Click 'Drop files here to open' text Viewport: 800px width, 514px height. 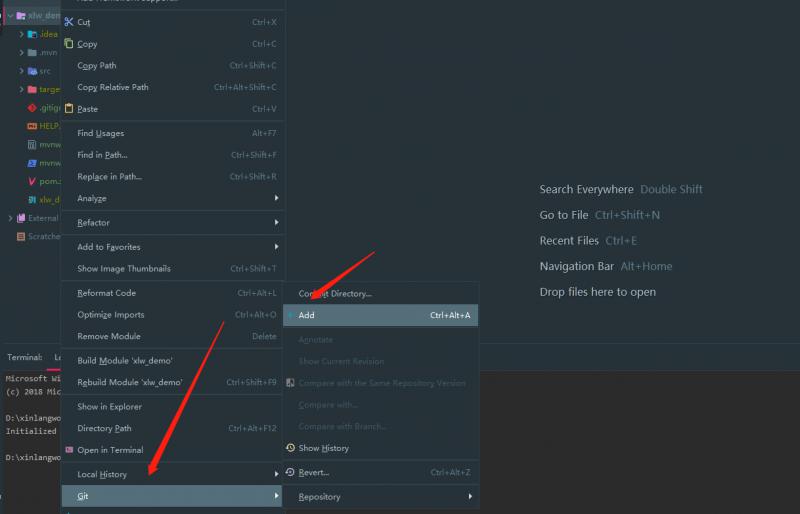[597, 292]
